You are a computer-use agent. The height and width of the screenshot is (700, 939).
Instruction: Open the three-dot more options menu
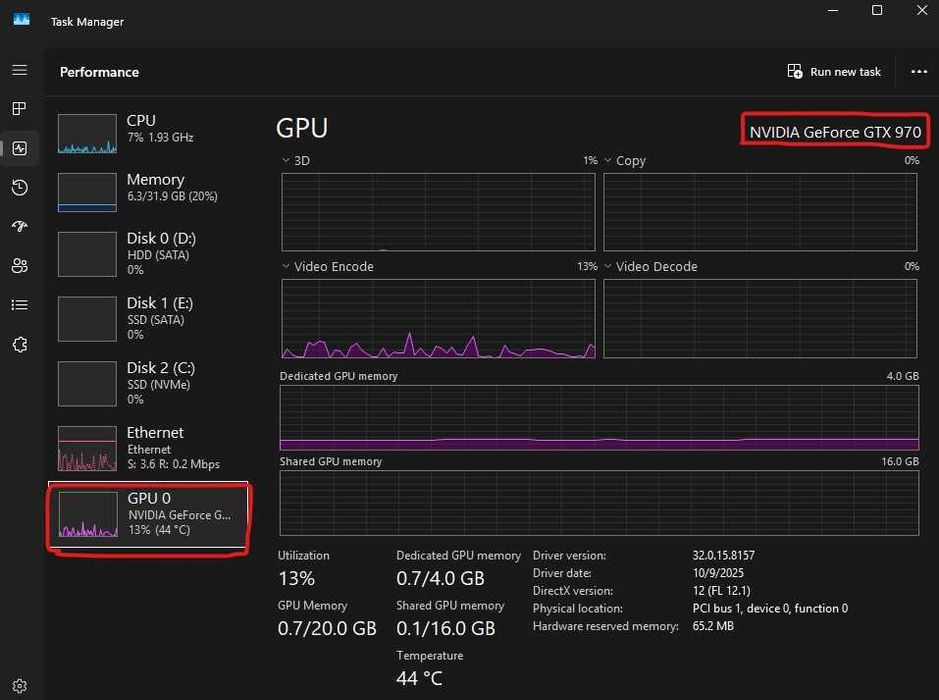click(919, 71)
